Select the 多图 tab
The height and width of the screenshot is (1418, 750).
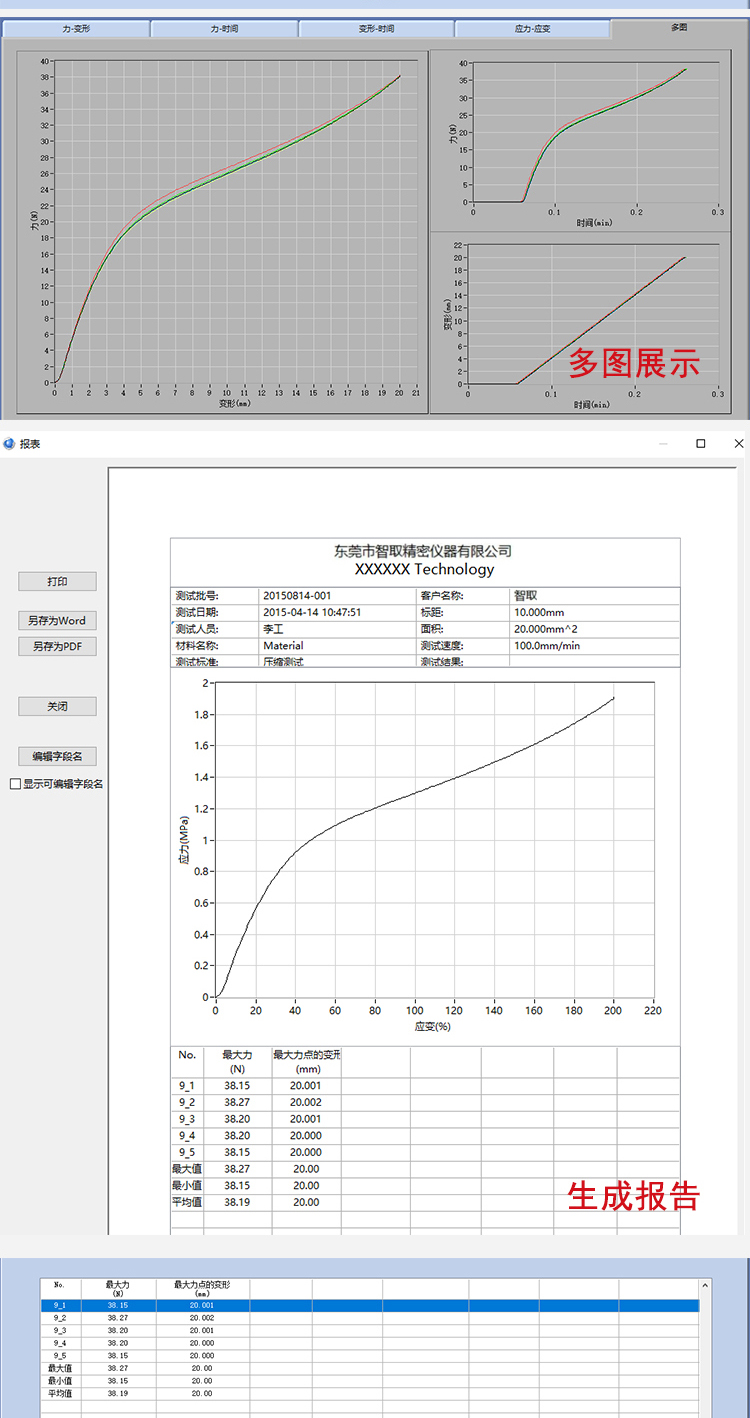[679, 28]
